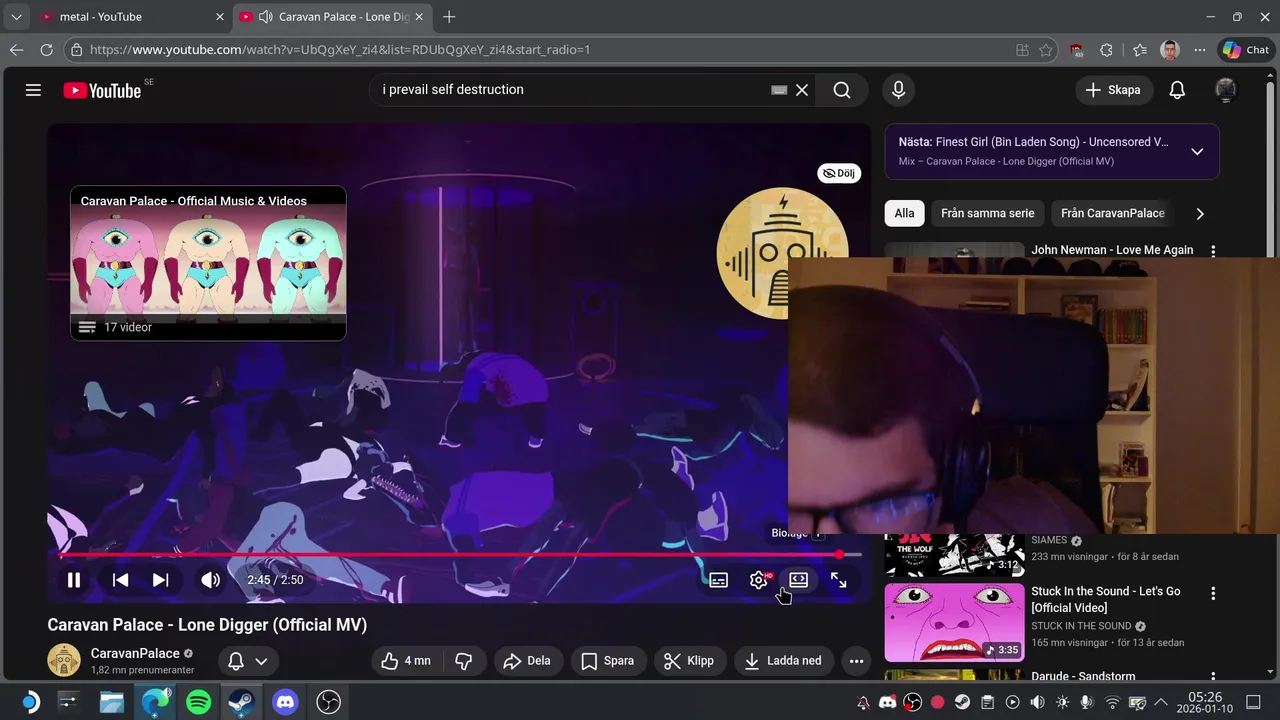Switch to theater mode (Biolage)
1280x720 pixels.
pos(798,580)
